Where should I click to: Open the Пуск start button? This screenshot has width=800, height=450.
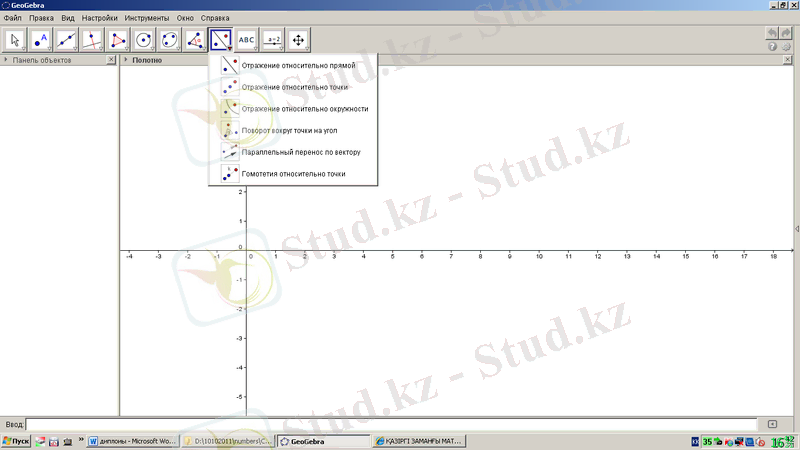click(16, 441)
